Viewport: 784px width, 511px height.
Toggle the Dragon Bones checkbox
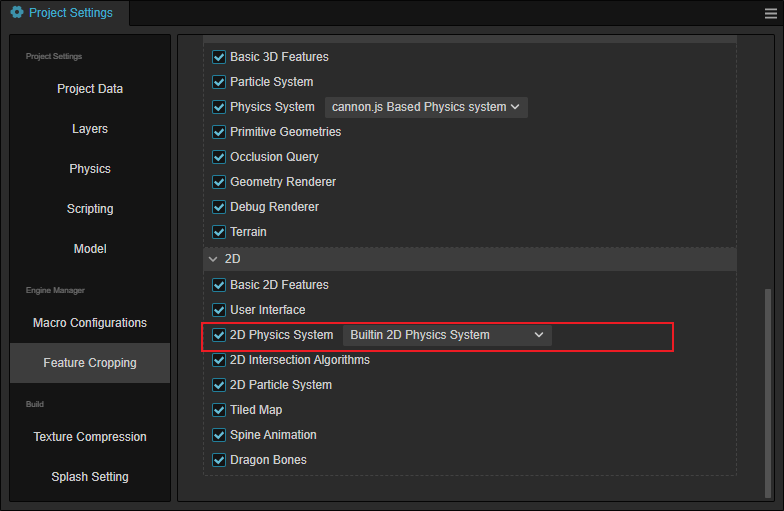point(219,460)
